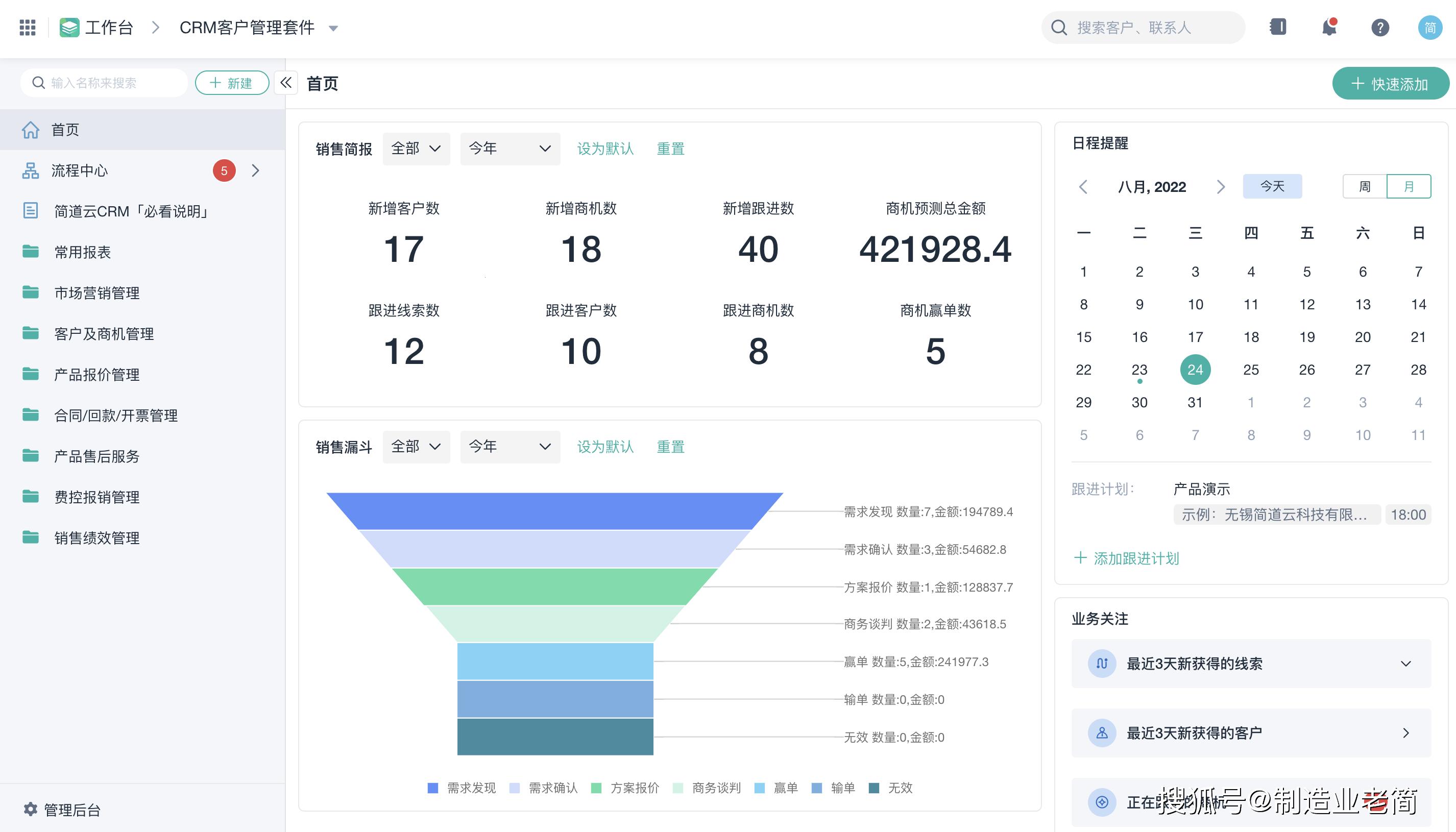Click the 管理后台 settings gear icon

coord(29,808)
